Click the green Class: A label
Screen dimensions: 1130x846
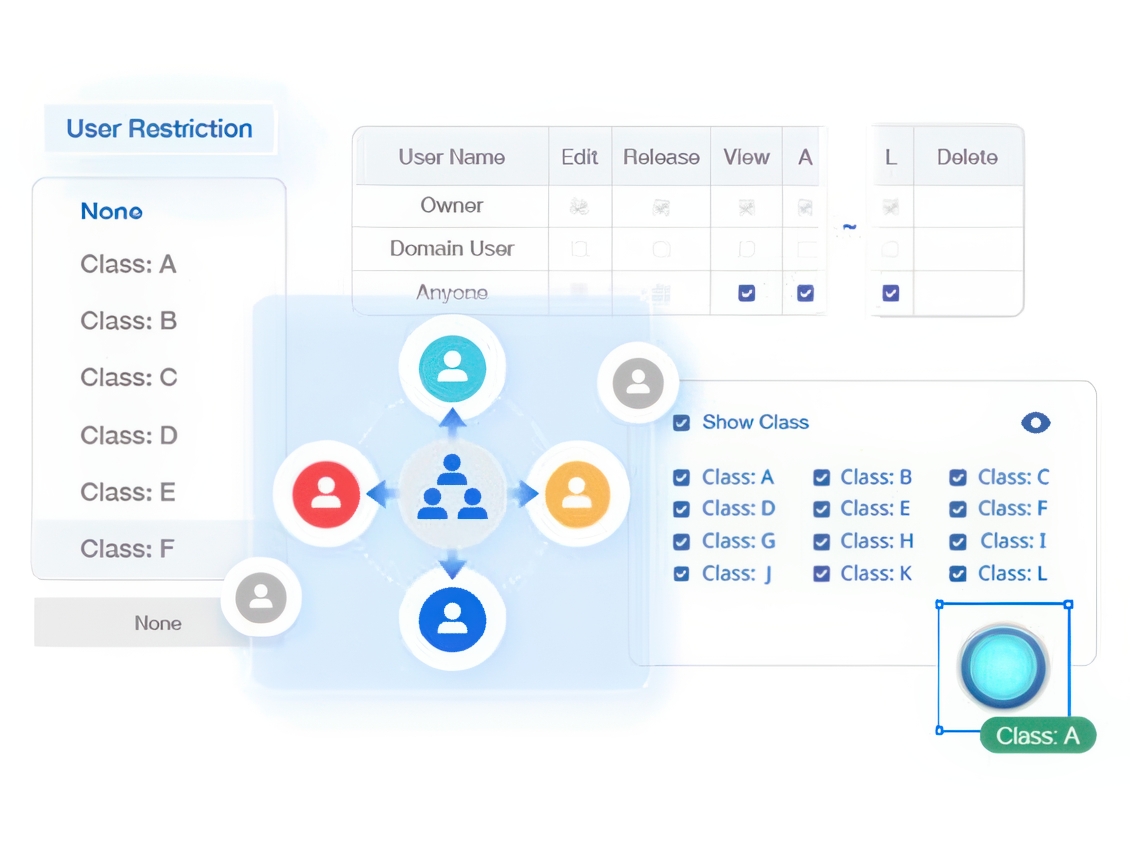point(1037,736)
